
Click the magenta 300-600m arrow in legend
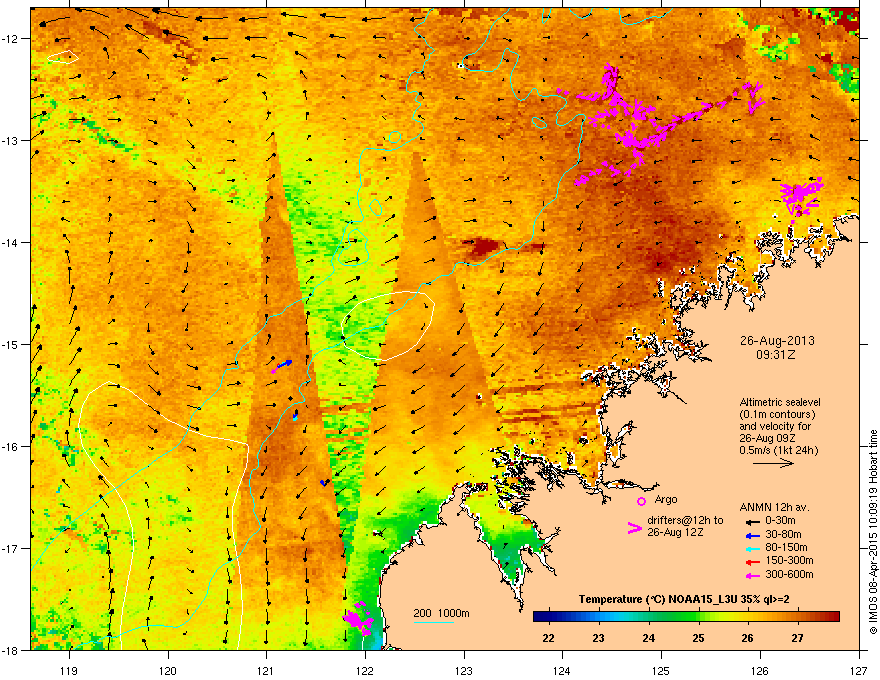752,575
